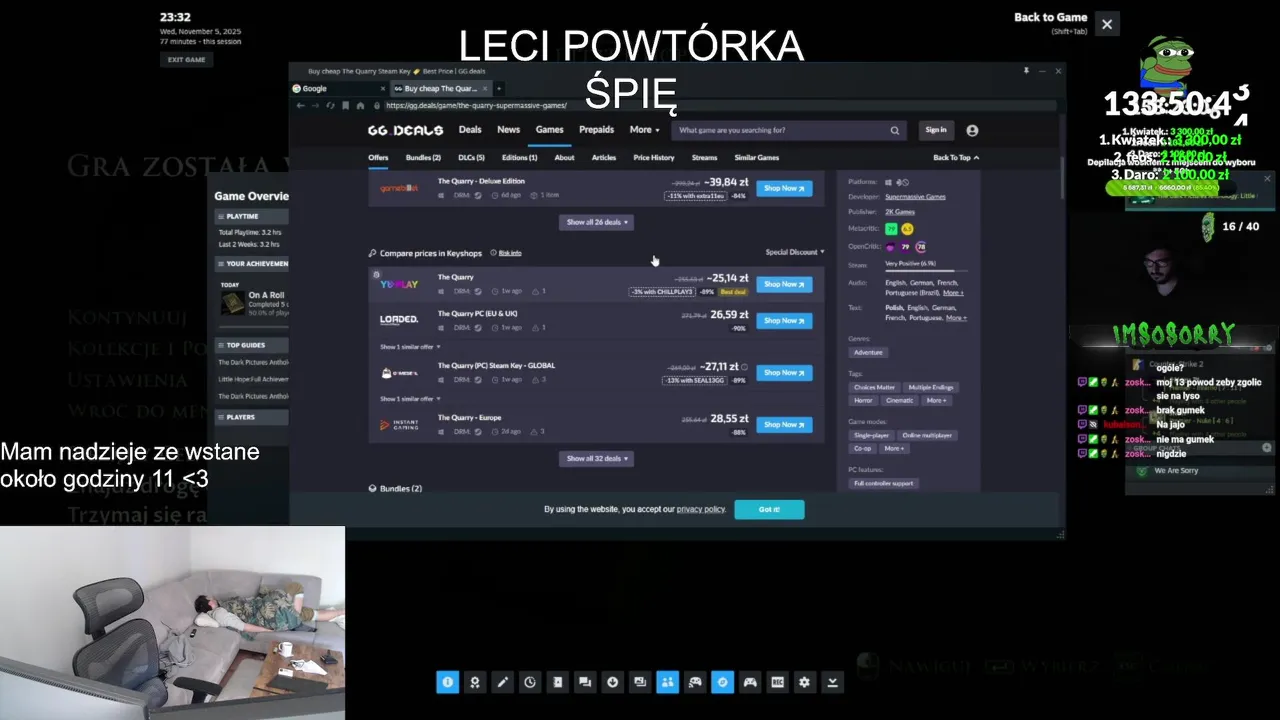Expand similar offer under Loaded listing

(x=410, y=346)
